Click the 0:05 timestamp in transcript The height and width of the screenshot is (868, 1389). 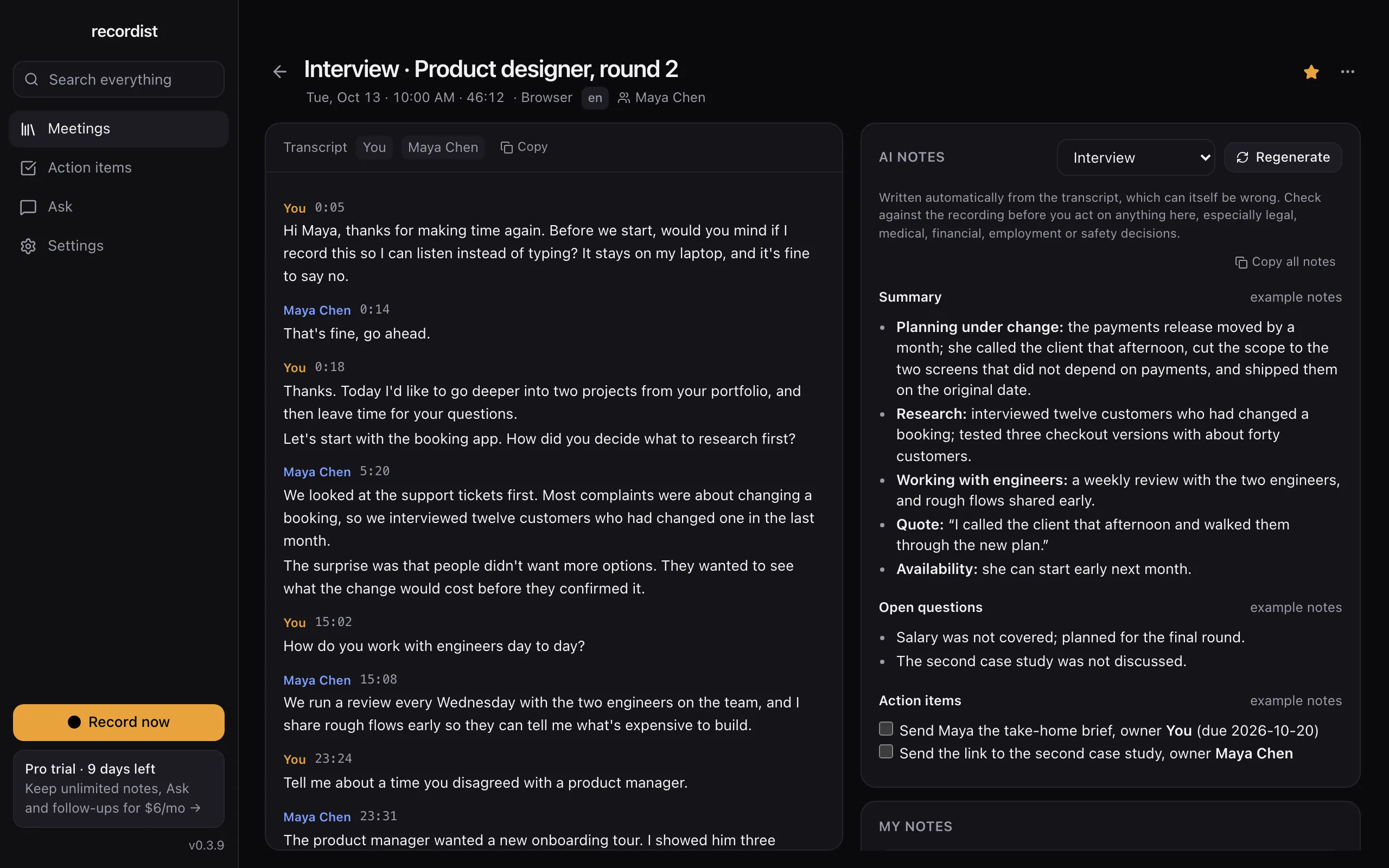(329, 207)
